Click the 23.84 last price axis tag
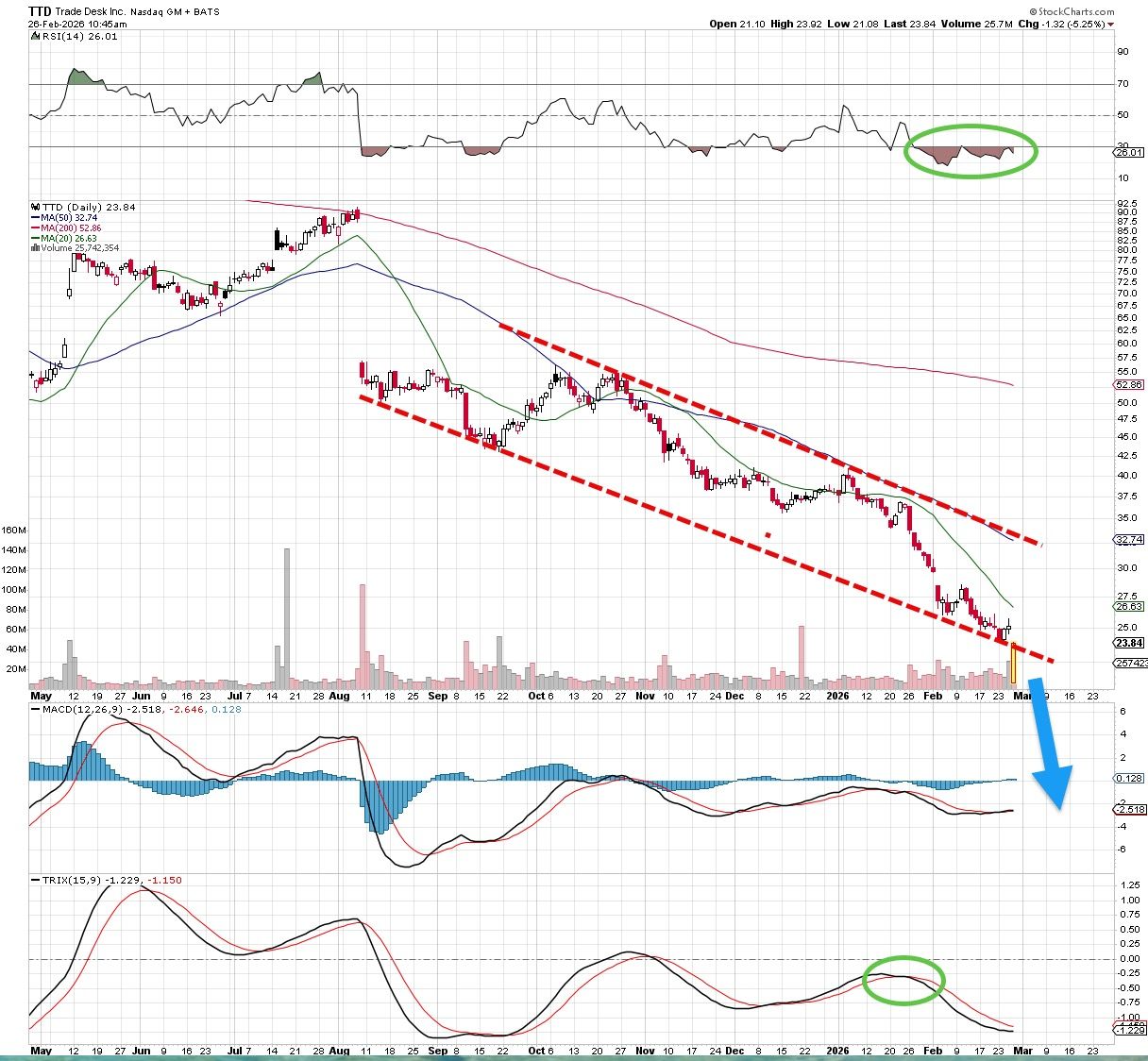The height and width of the screenshot is (1061, 1148). (x=1129, y=643)
